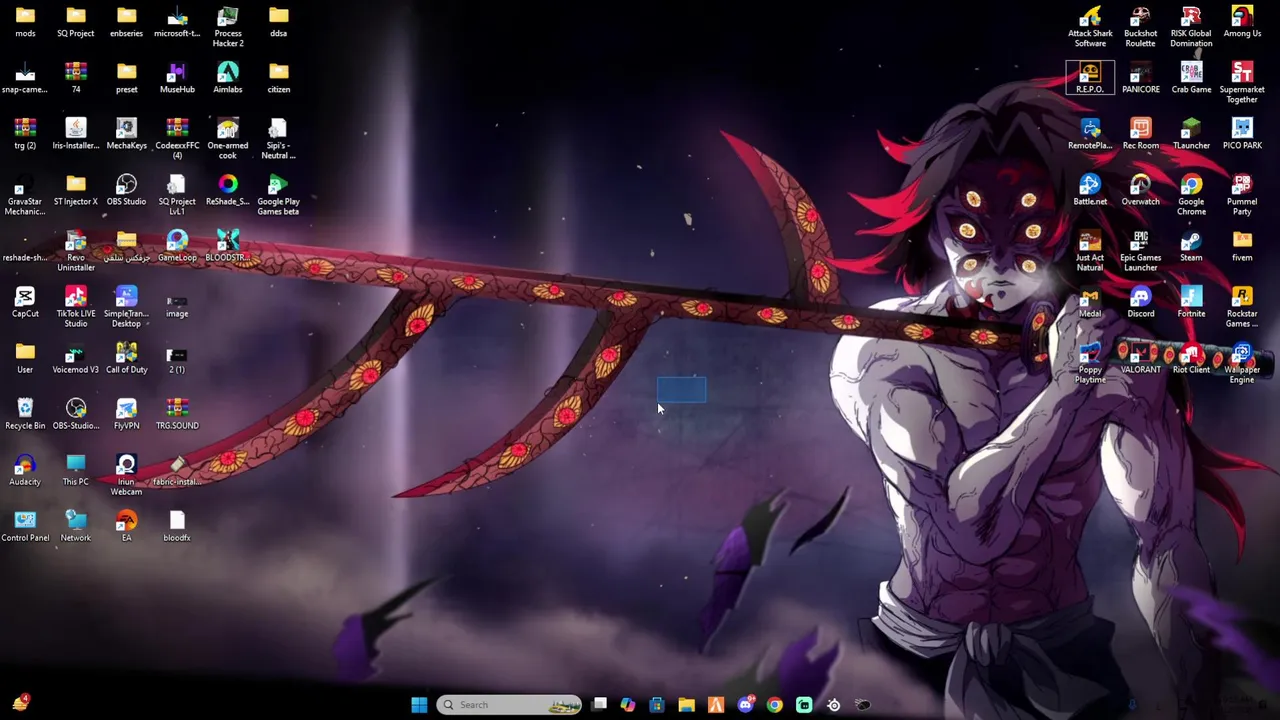Select the R.E.P.O. game icon

tap(1090, 77)
